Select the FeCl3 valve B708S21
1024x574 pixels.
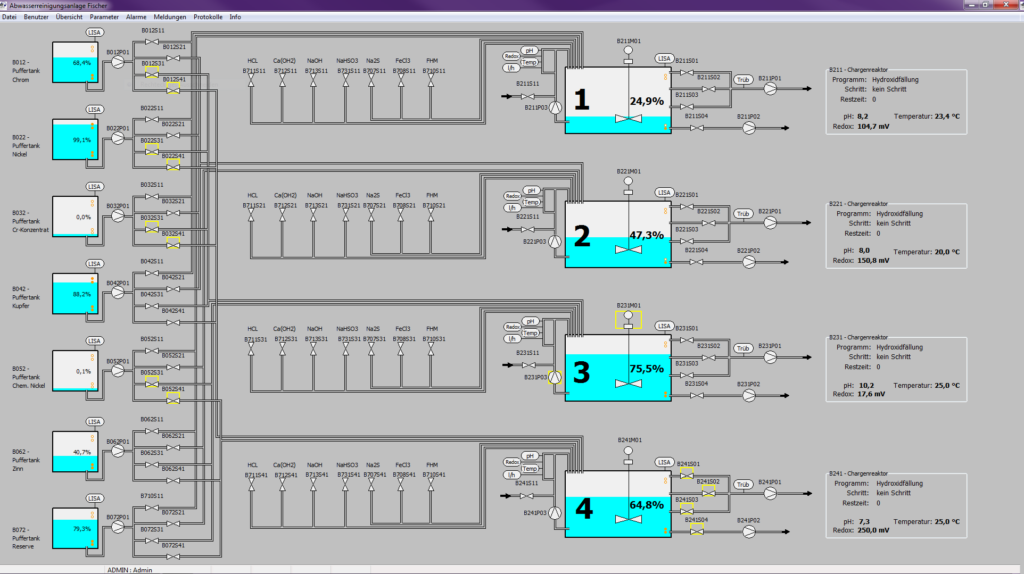coord(402,215)
